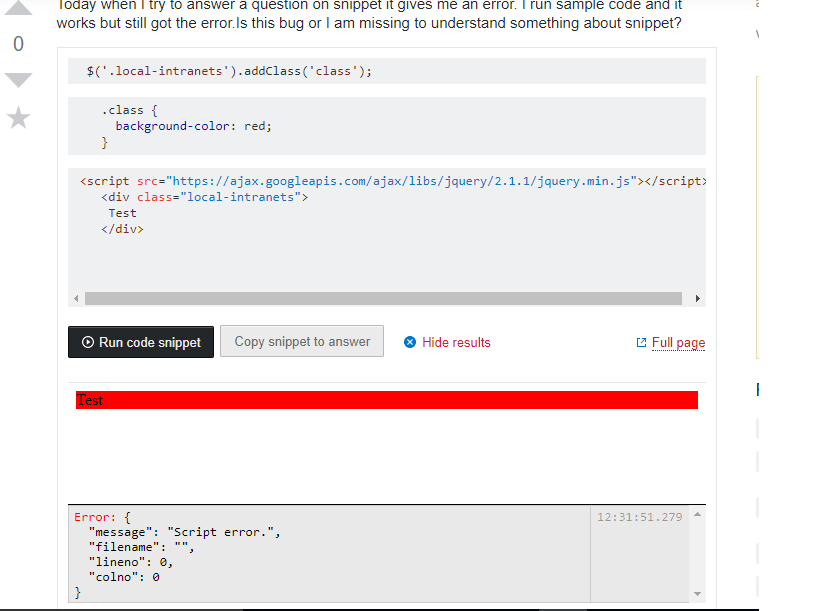Click the code box right scroll arrow
This screenshot has width=819, height=611.
tap(698, 299)
